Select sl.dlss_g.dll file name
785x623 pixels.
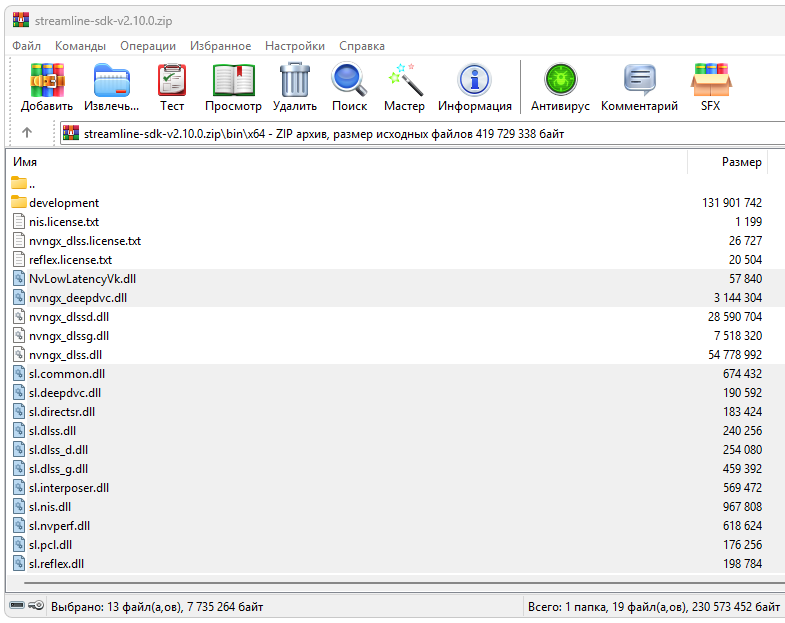point(59,469)
